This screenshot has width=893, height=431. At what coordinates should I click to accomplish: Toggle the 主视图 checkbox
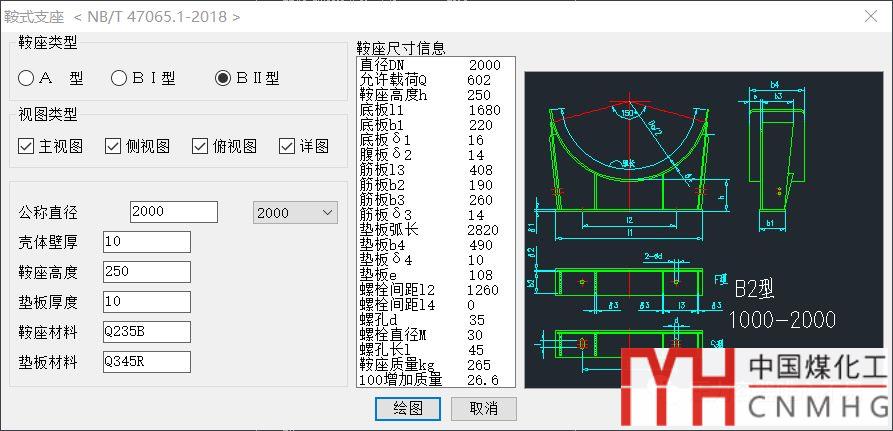click(x=27, y=146)
